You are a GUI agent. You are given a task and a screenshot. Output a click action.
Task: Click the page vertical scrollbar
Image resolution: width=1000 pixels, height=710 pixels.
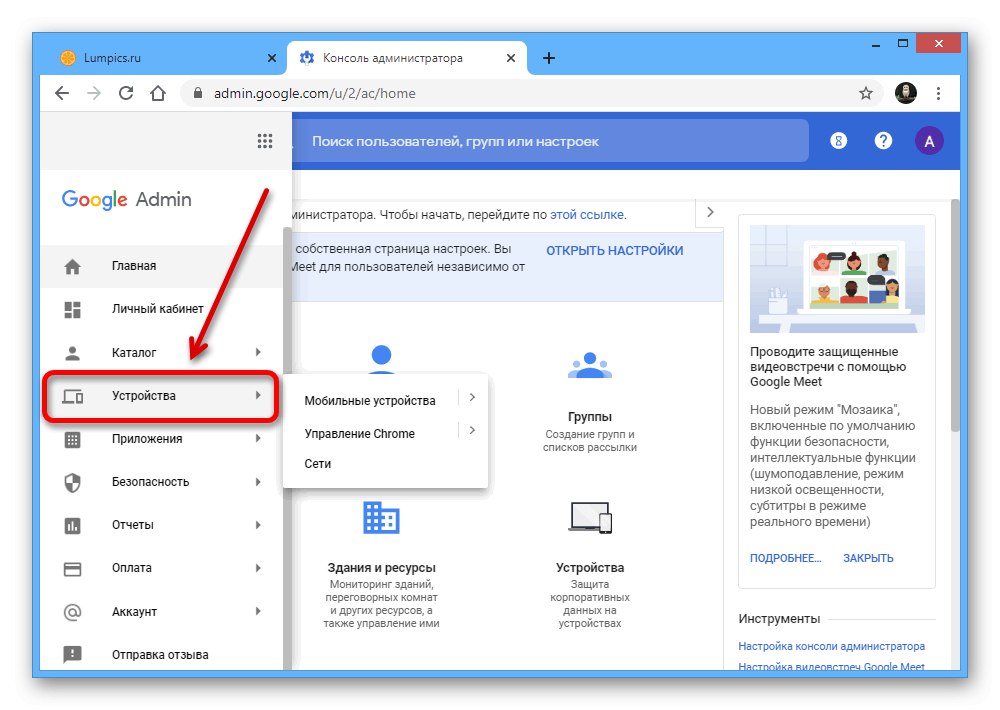point(955,316)
